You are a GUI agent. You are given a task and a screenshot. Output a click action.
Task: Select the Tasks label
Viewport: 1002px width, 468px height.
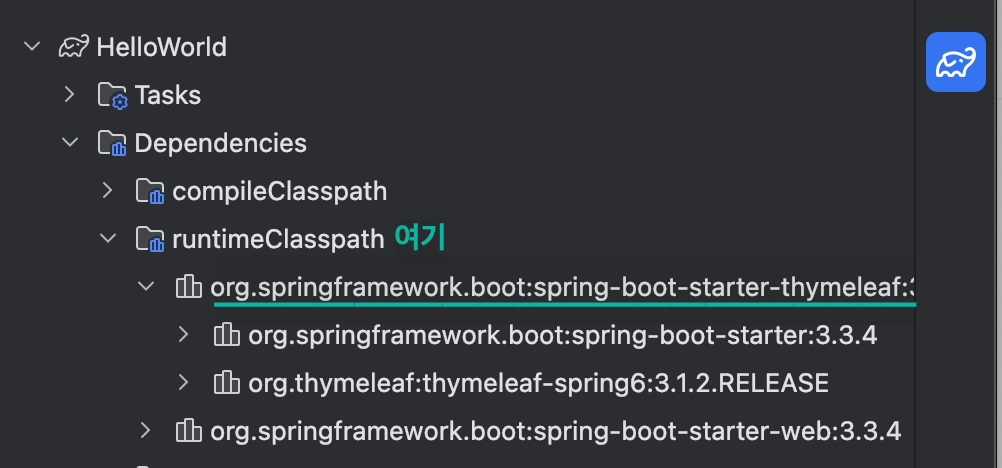click(167, 95)
